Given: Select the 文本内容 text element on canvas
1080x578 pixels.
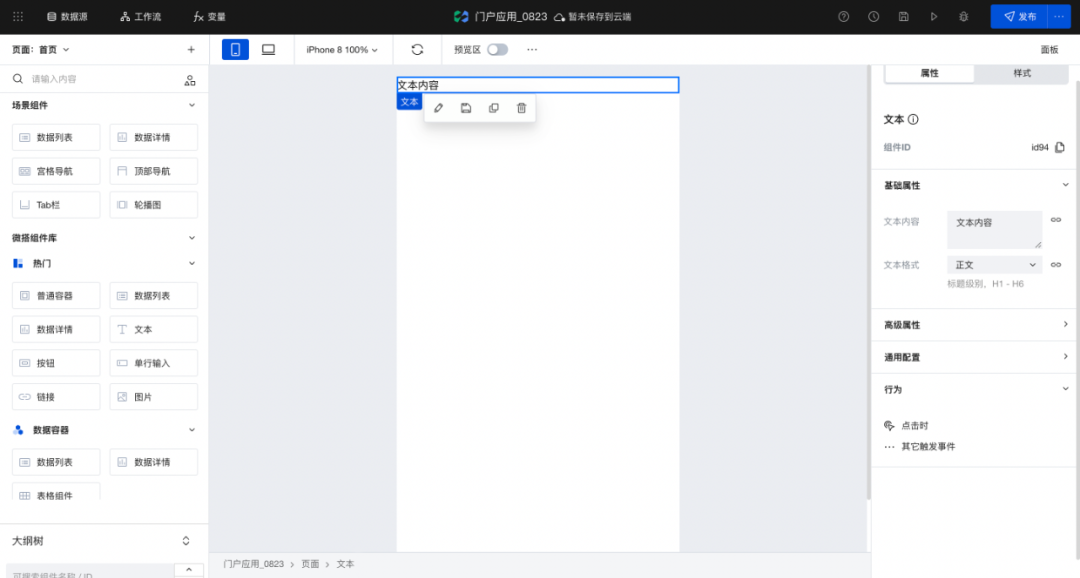Looking at the screenshot, I should pos(537,85).
